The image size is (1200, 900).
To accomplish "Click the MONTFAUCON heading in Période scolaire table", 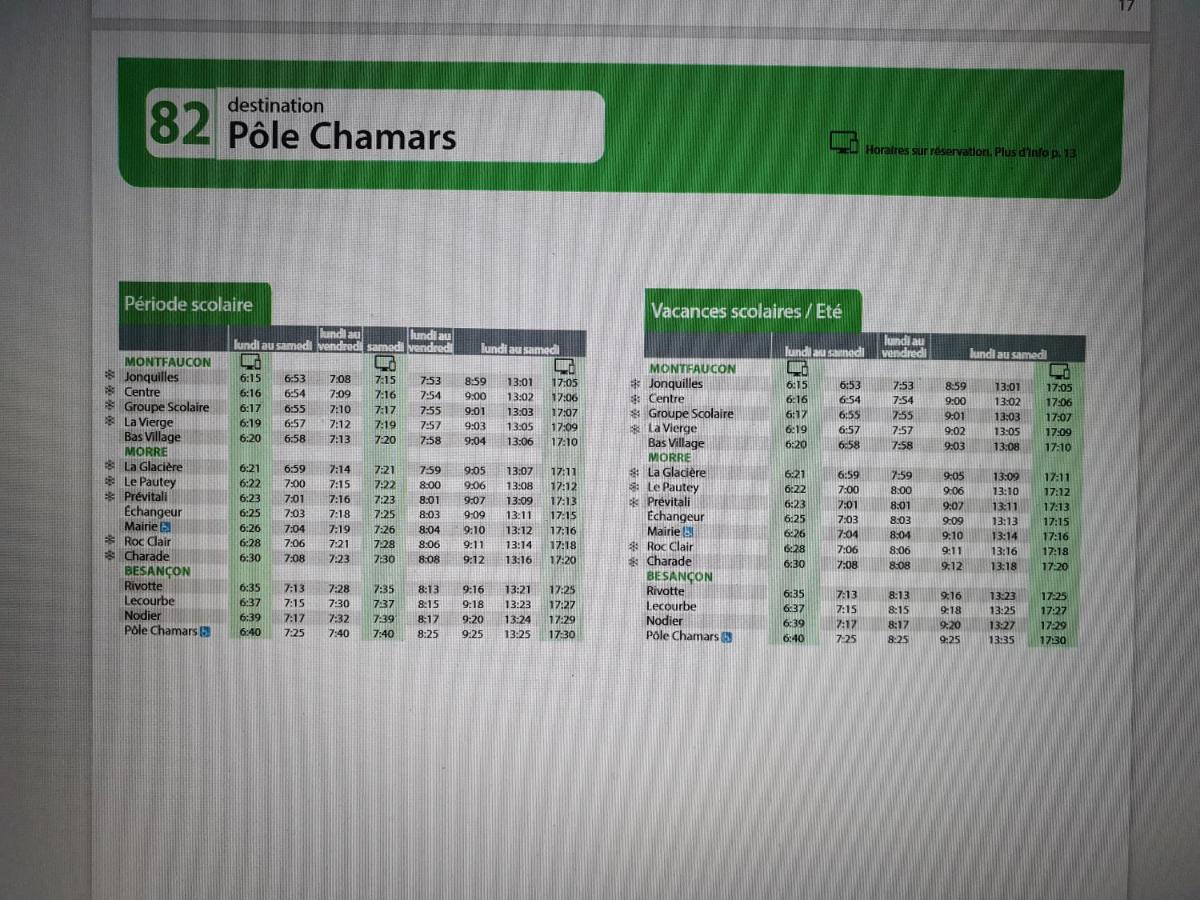I will pyautogui.click(x=167, y=362).
